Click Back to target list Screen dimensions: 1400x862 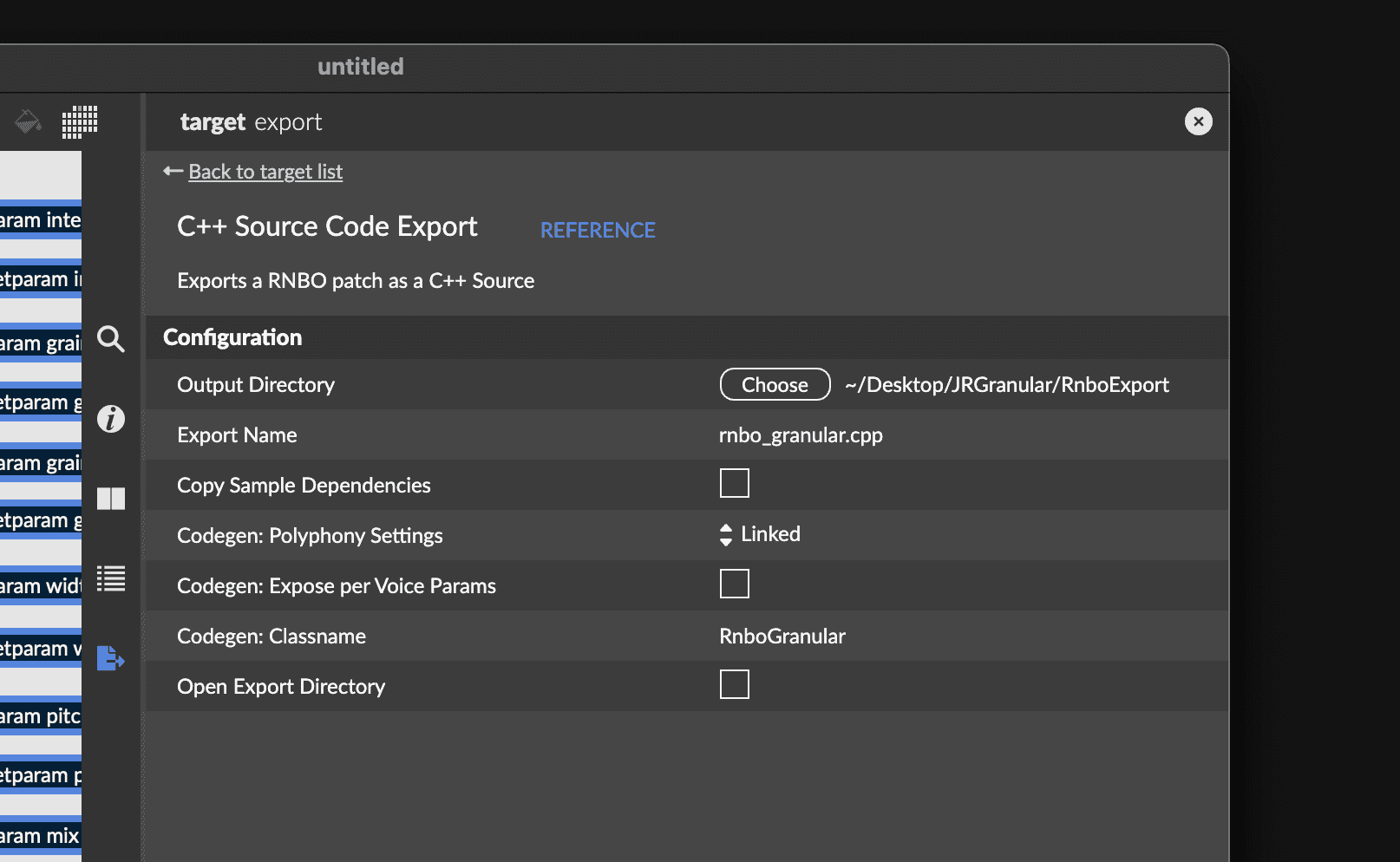coord(265,171)
